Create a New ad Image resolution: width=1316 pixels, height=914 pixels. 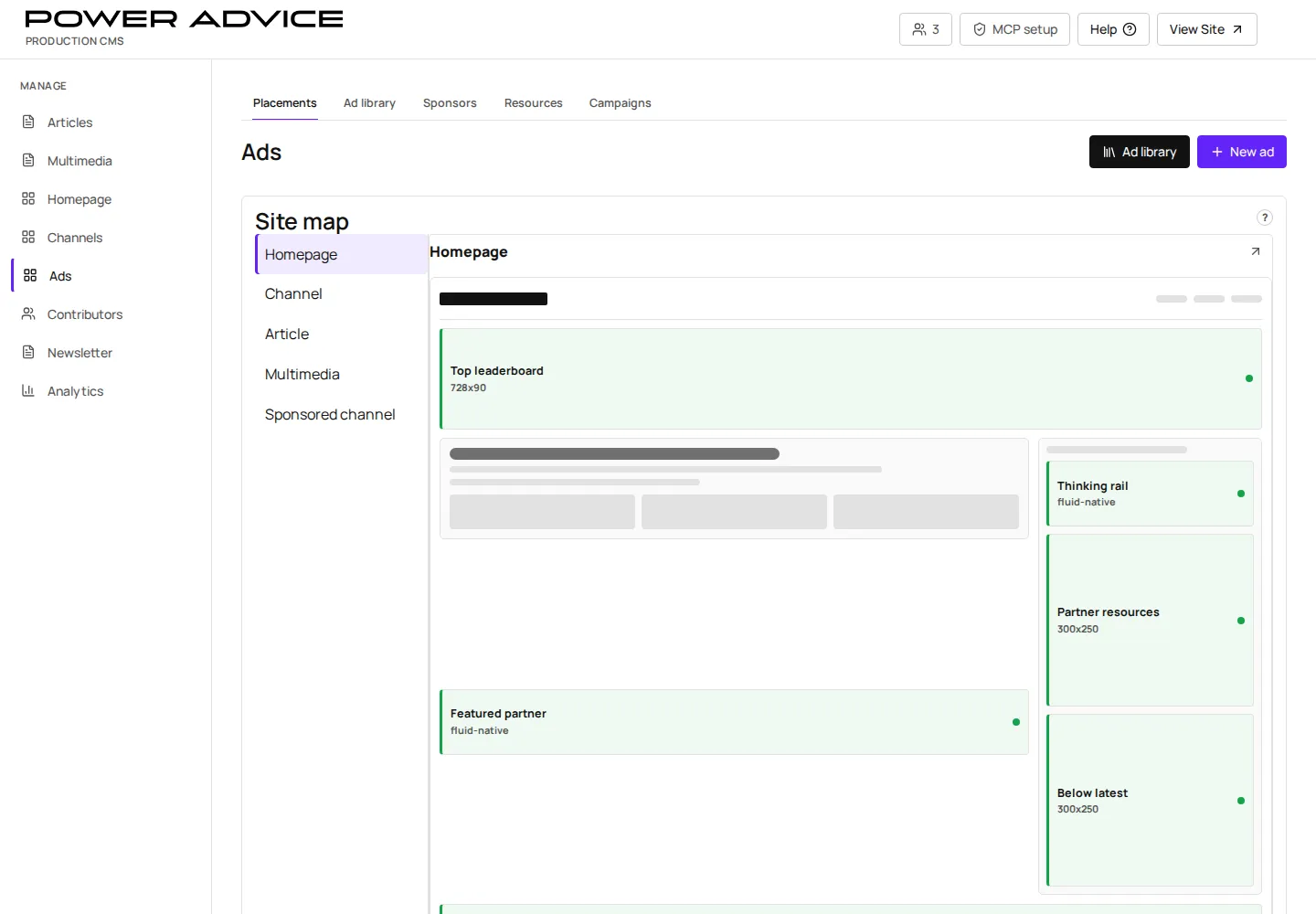(1242, 152)
